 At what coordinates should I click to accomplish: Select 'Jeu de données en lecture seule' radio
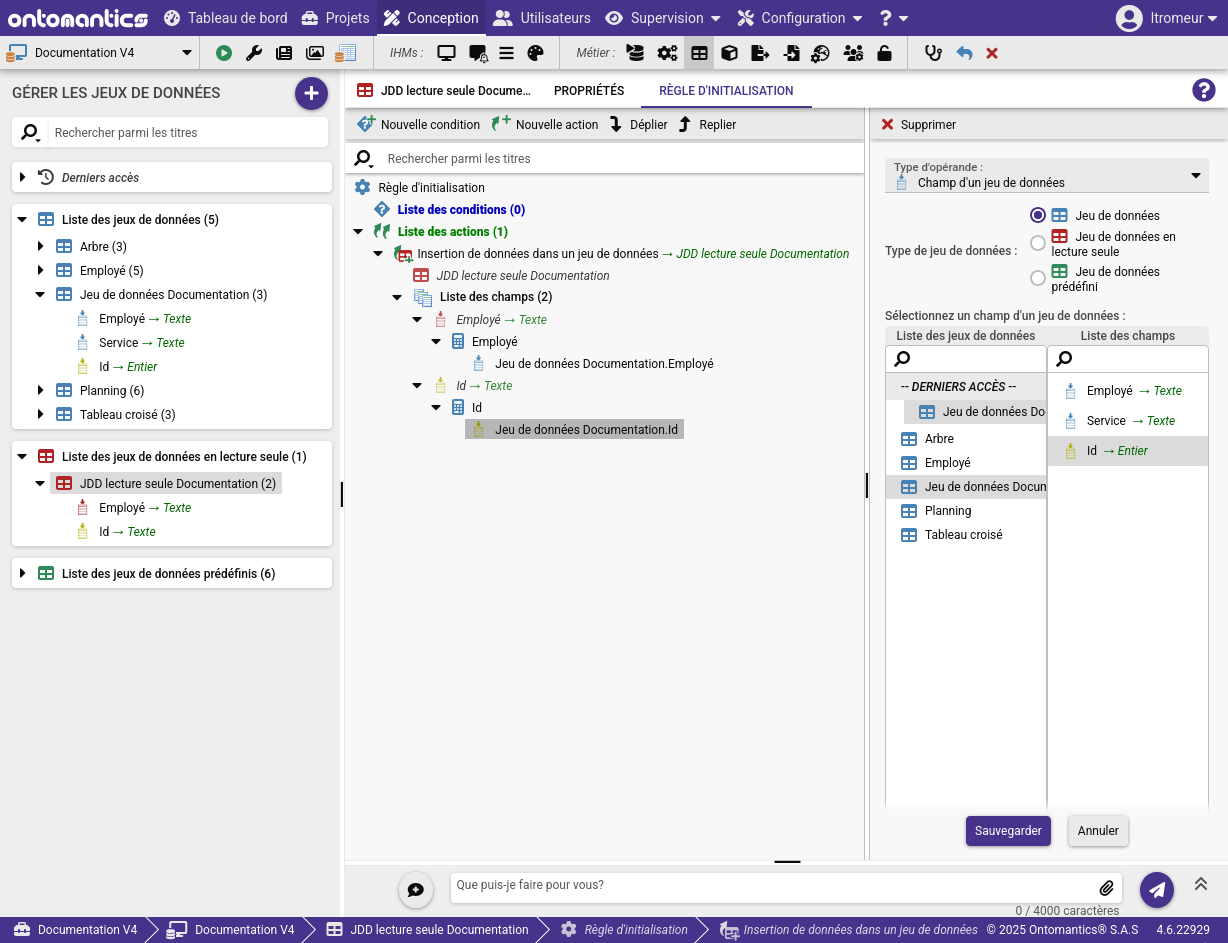1038,243
